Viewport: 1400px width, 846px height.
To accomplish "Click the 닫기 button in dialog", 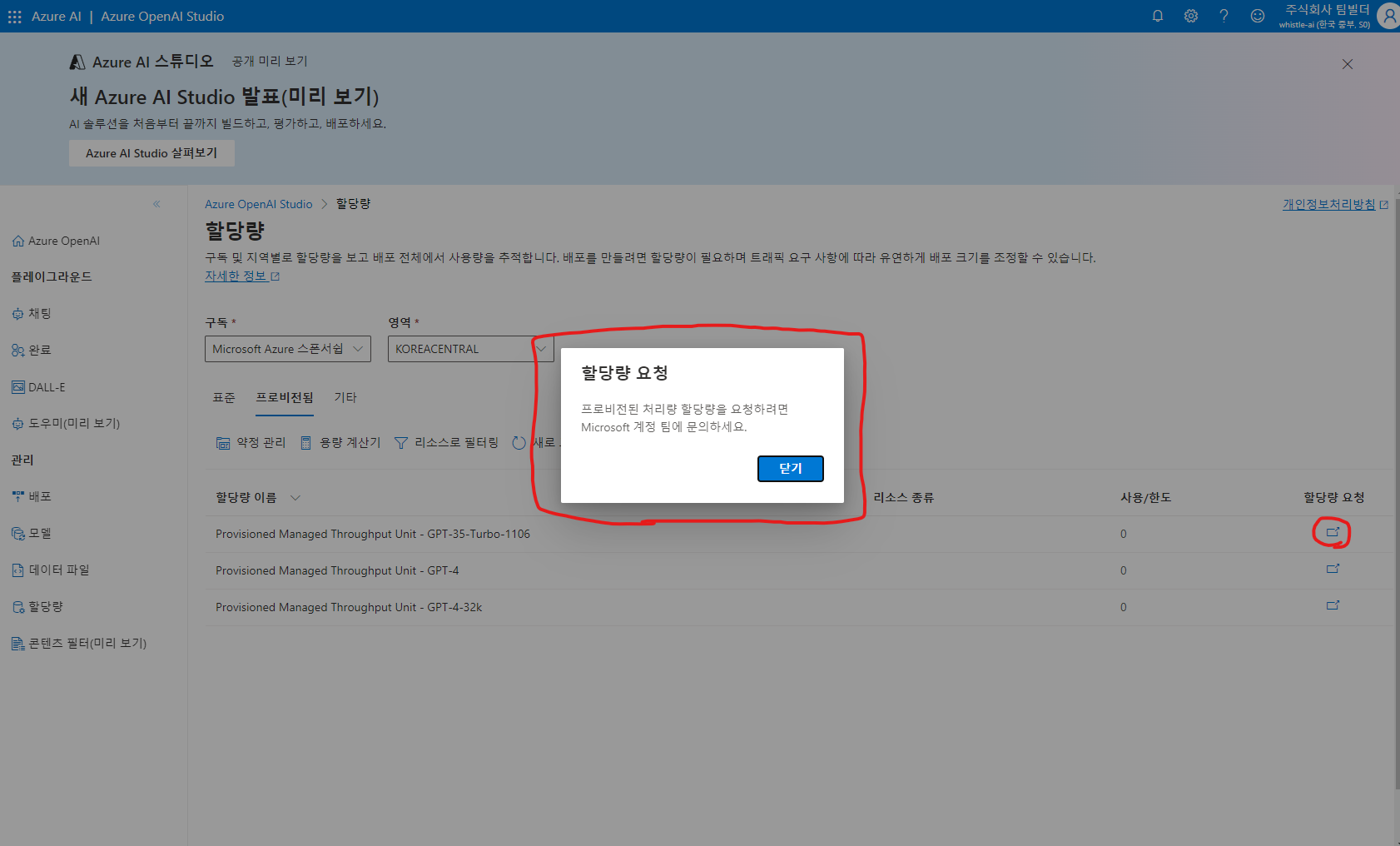I will point(791,469).
